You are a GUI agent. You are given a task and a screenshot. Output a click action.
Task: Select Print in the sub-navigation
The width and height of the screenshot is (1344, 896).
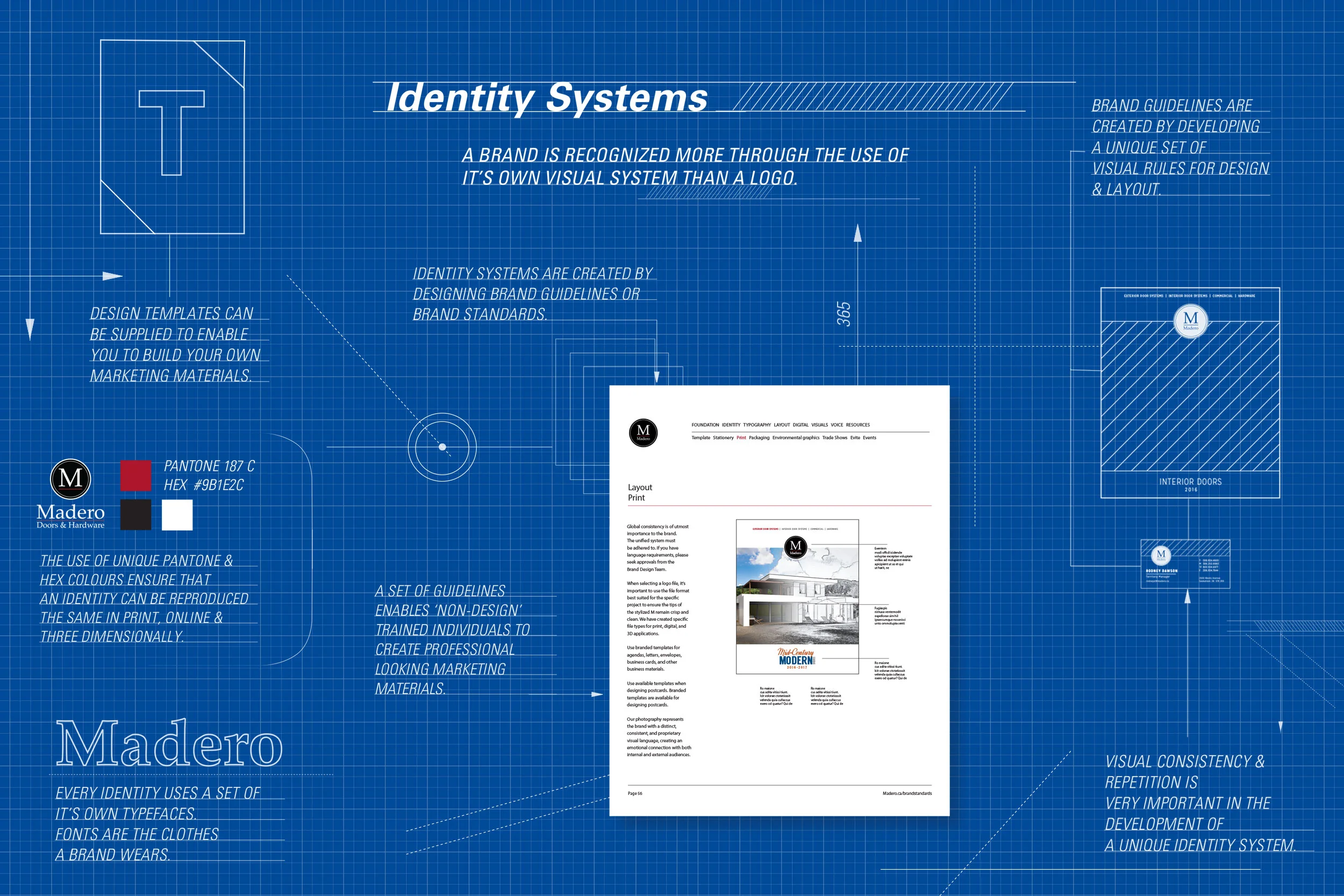(742, 438)
